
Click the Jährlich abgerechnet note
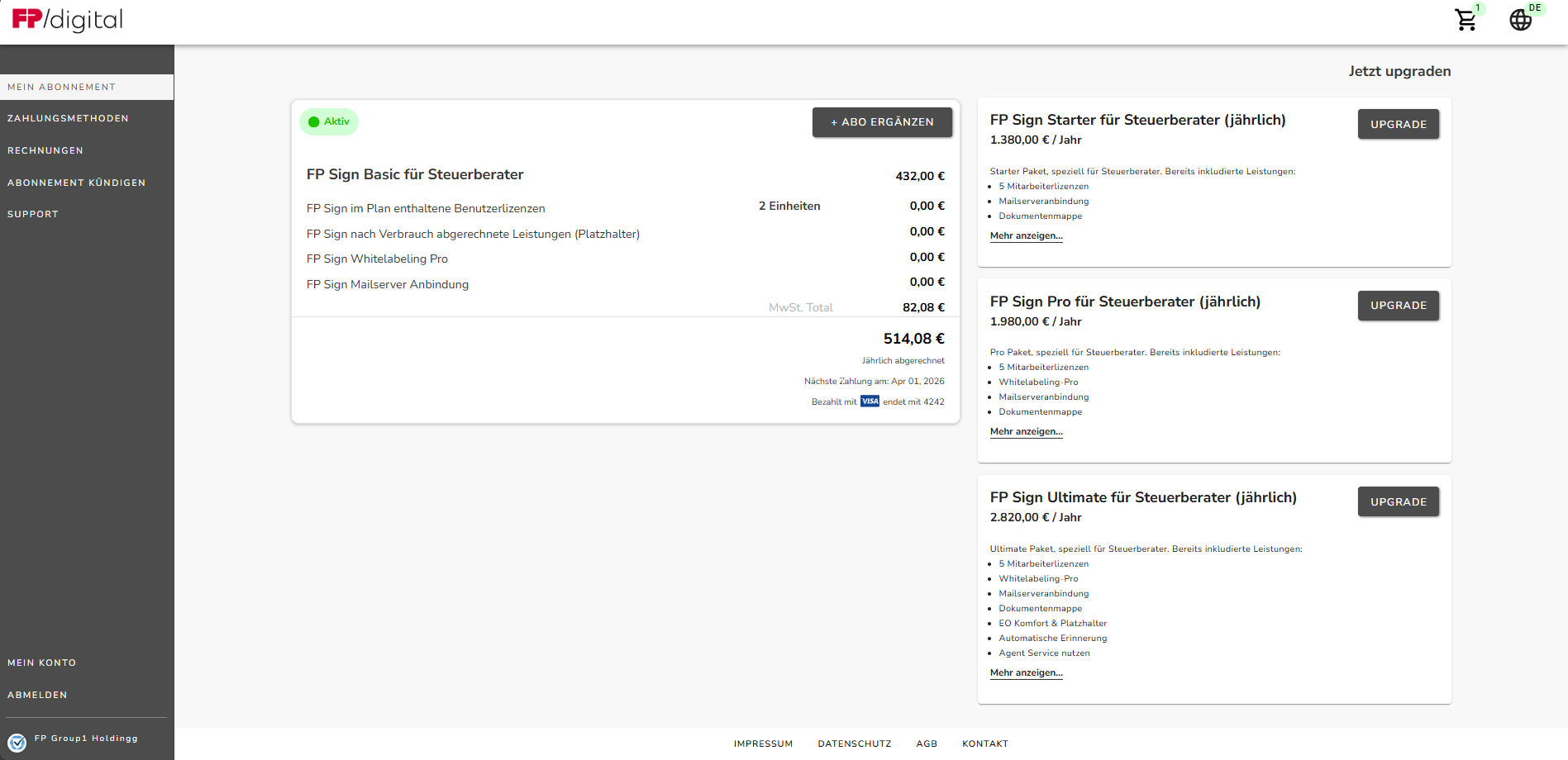903,361
